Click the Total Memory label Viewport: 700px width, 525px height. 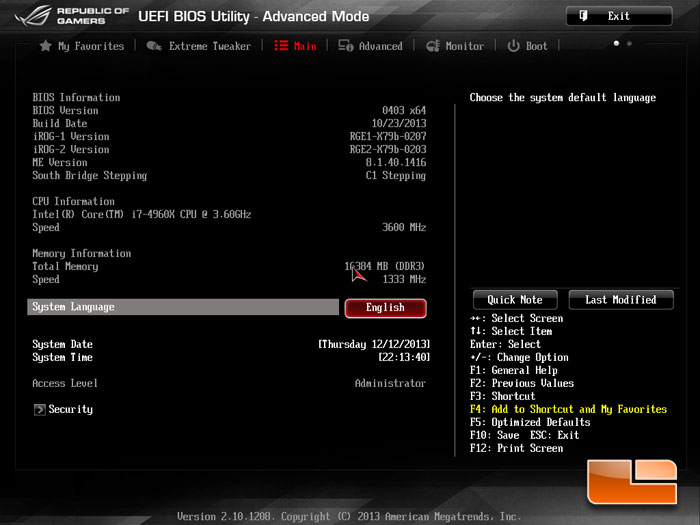tap(65, 267)
